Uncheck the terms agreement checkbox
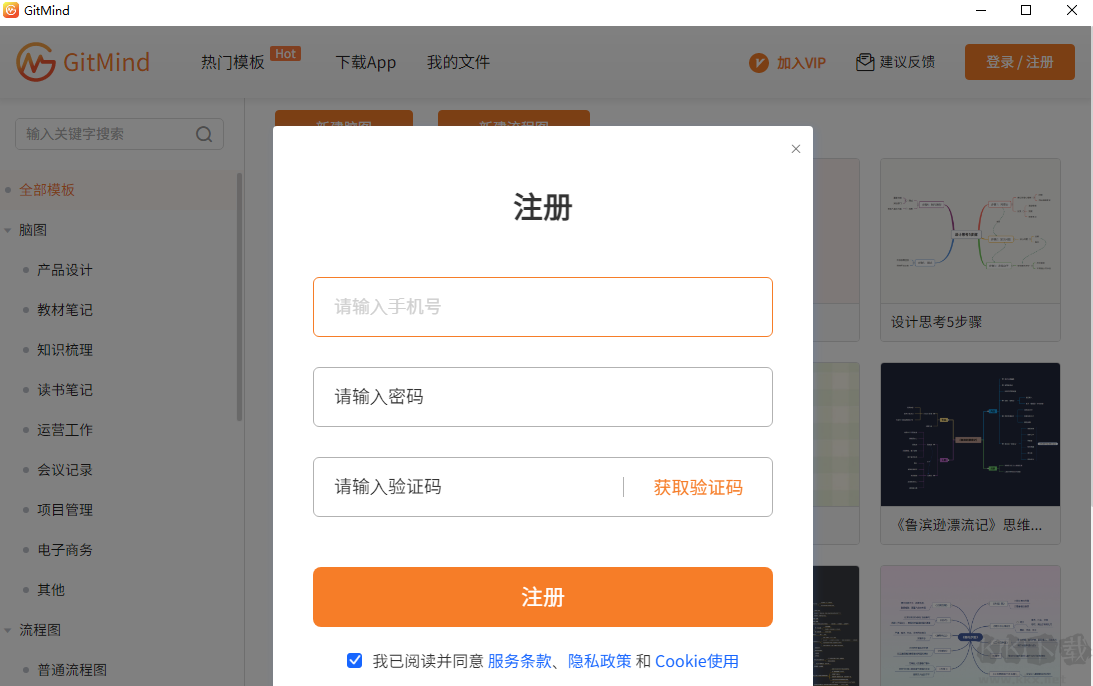The image size is (1093, 686). pos(355,660)
